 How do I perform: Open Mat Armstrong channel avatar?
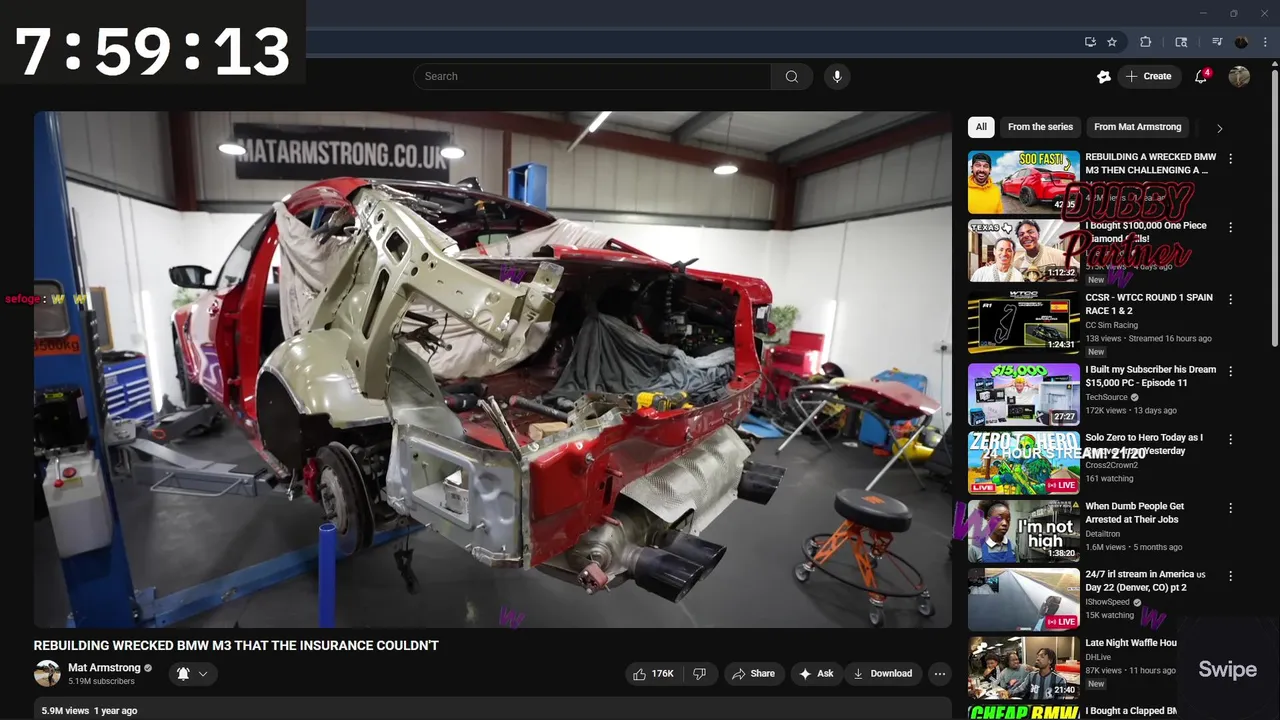[47, 674]
